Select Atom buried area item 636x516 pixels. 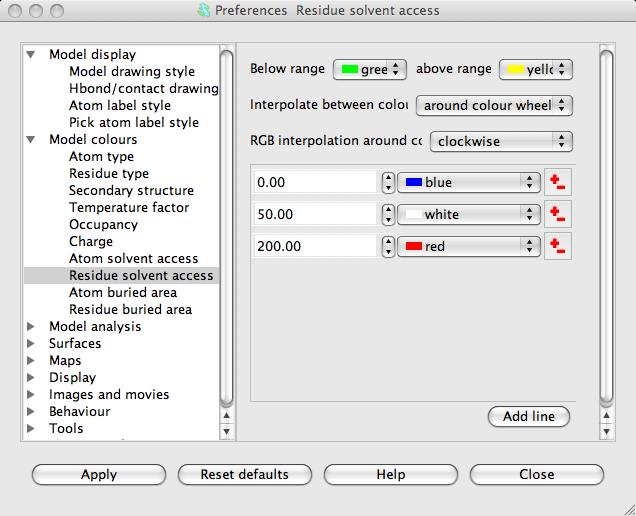pos(123,292)
